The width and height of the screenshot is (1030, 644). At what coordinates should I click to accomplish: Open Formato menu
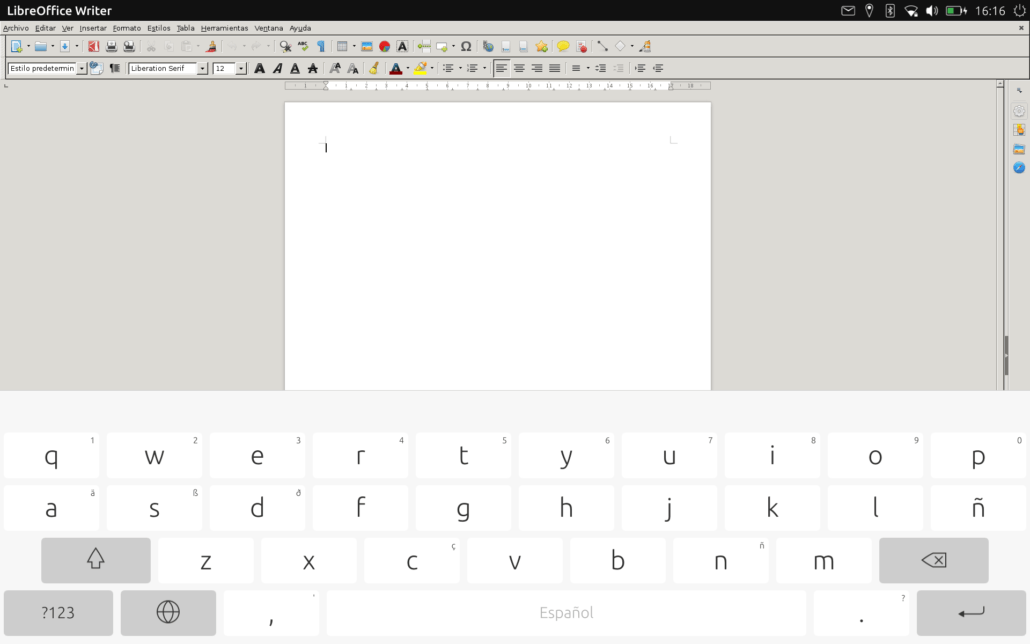click(127, 28)
